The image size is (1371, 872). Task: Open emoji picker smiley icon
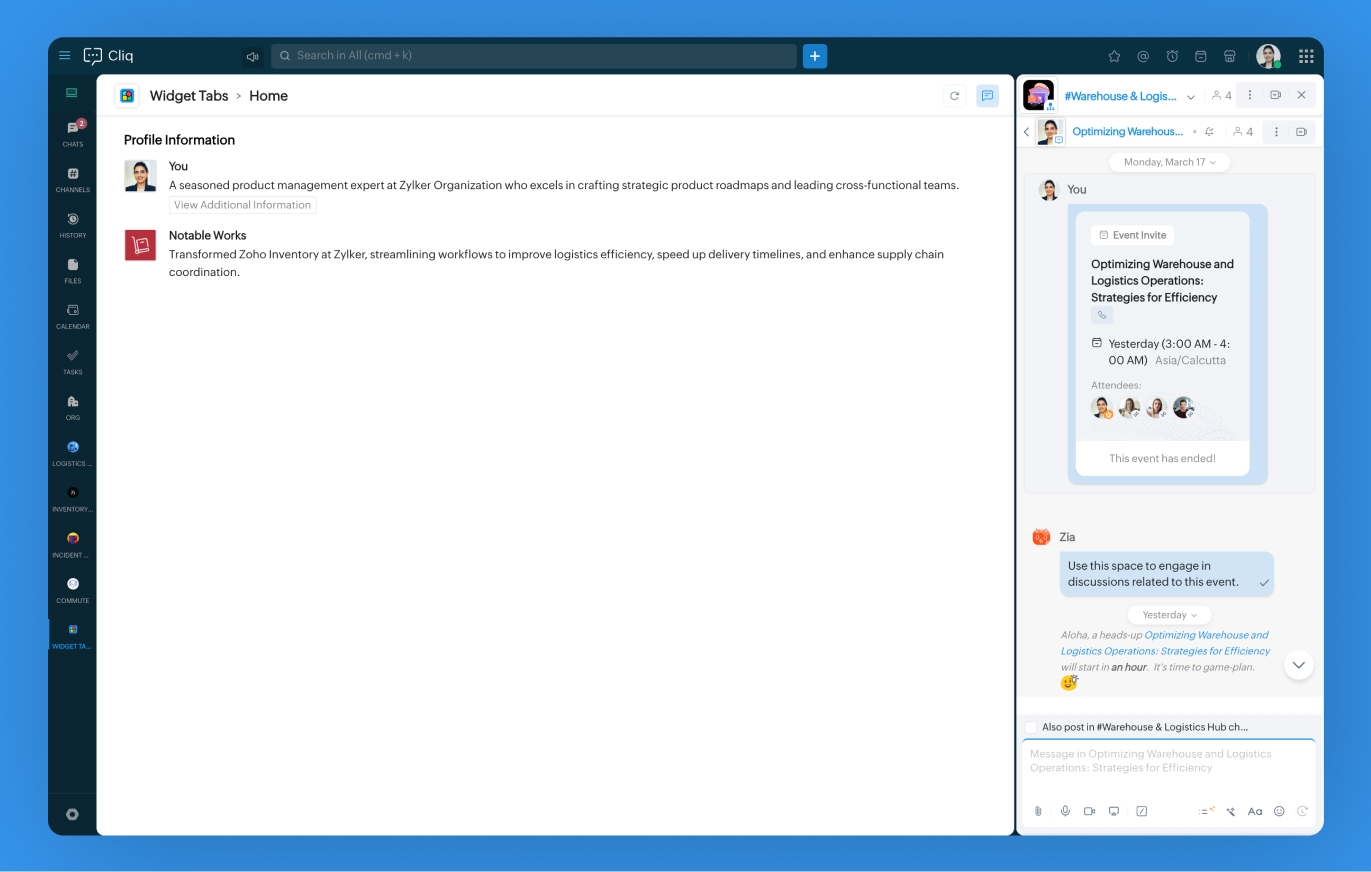coord(1279,811)
